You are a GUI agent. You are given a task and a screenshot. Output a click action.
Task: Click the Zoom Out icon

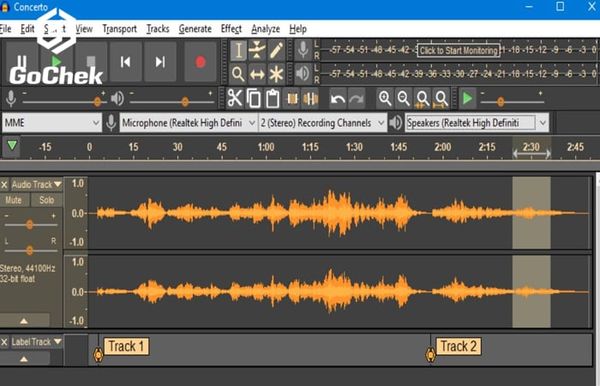[404, 99]
